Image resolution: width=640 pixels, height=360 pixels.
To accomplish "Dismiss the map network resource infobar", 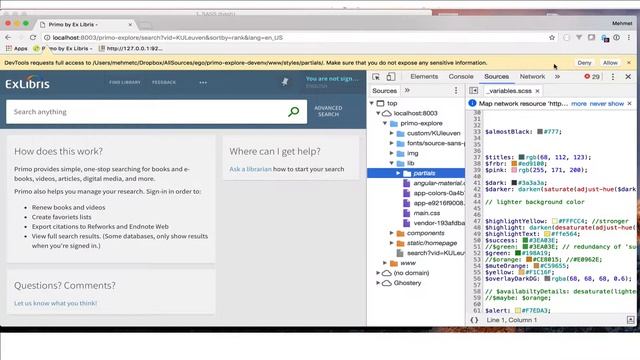I will click(629, 104).
